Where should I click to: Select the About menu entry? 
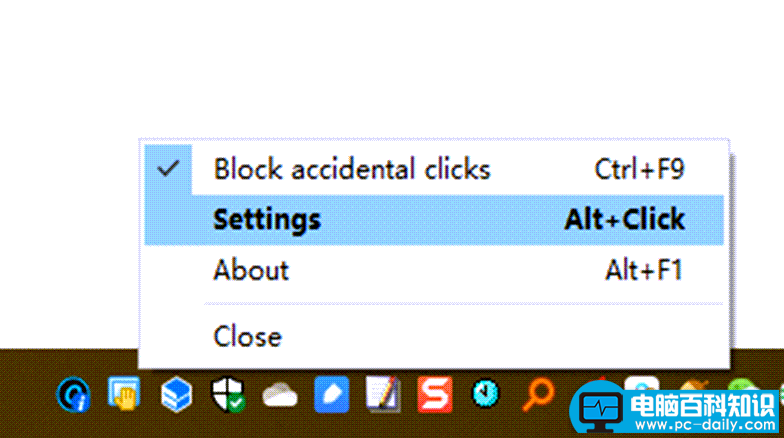[434, 270]
